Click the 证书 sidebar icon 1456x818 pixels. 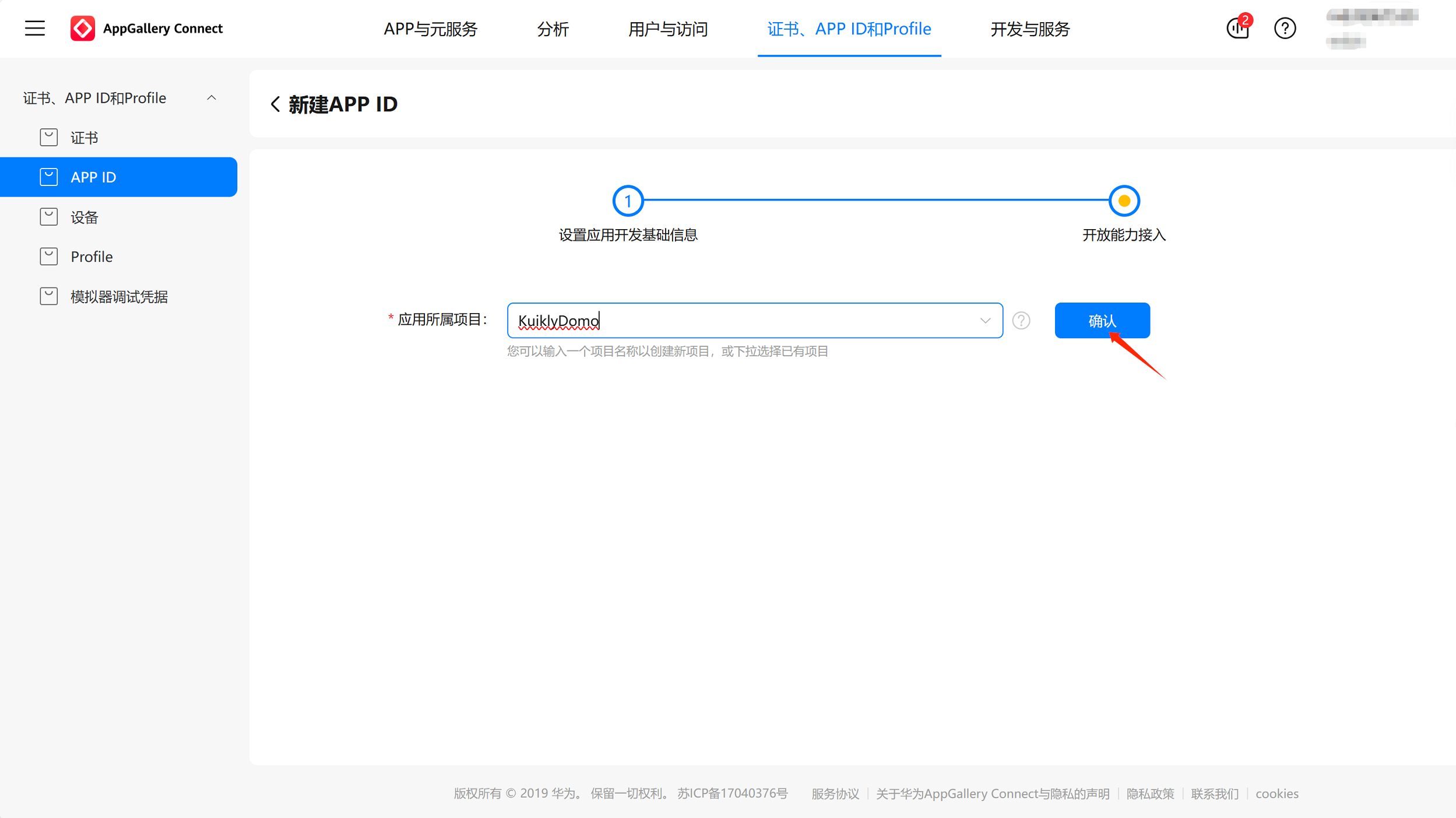49,138
